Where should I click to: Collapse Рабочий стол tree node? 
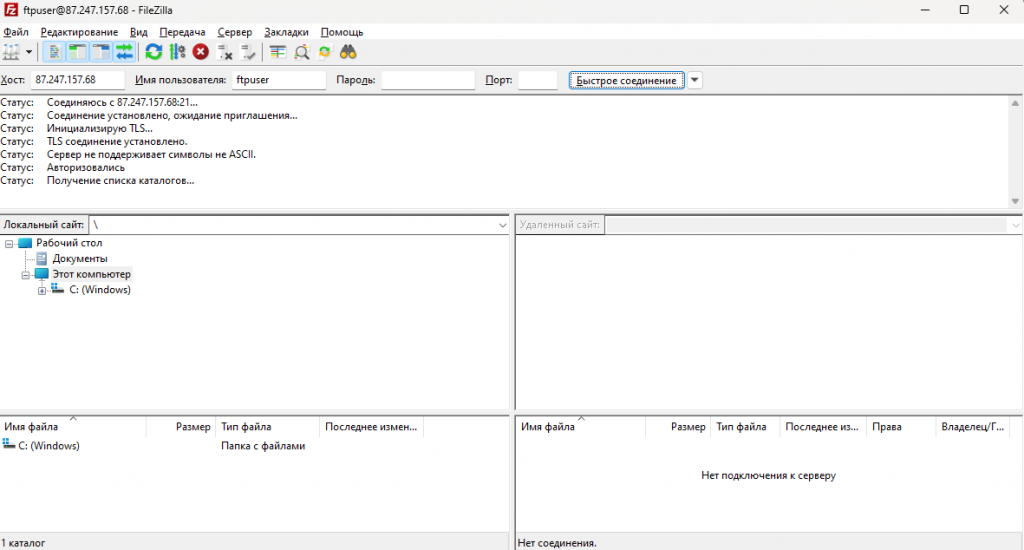click(x=9, y=244)
